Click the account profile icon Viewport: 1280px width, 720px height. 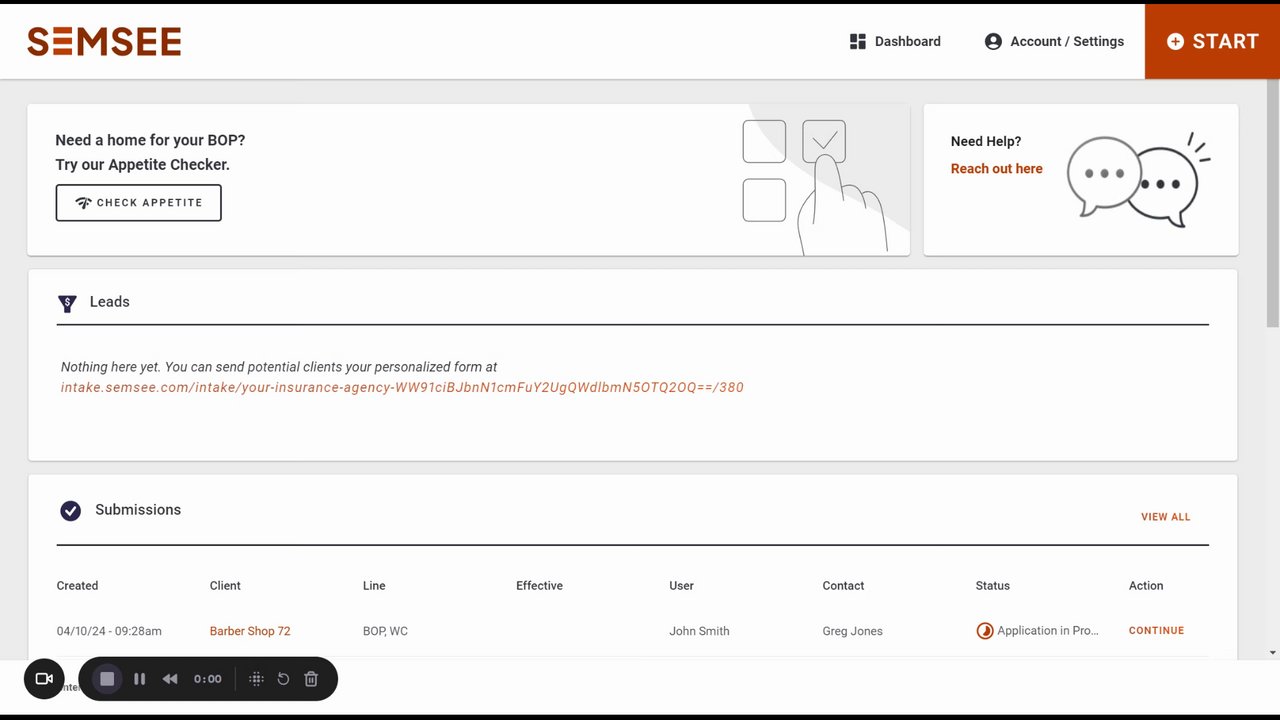993,41
